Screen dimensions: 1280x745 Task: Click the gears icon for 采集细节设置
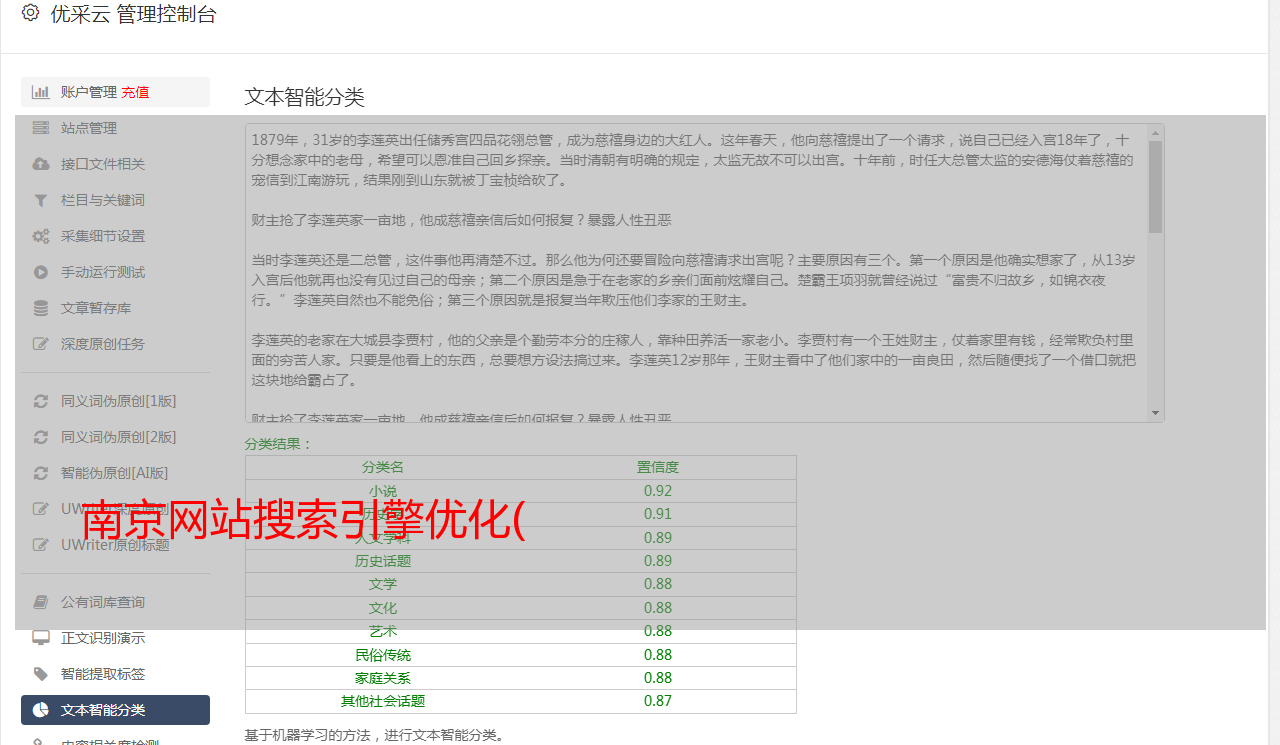point(40,236)
